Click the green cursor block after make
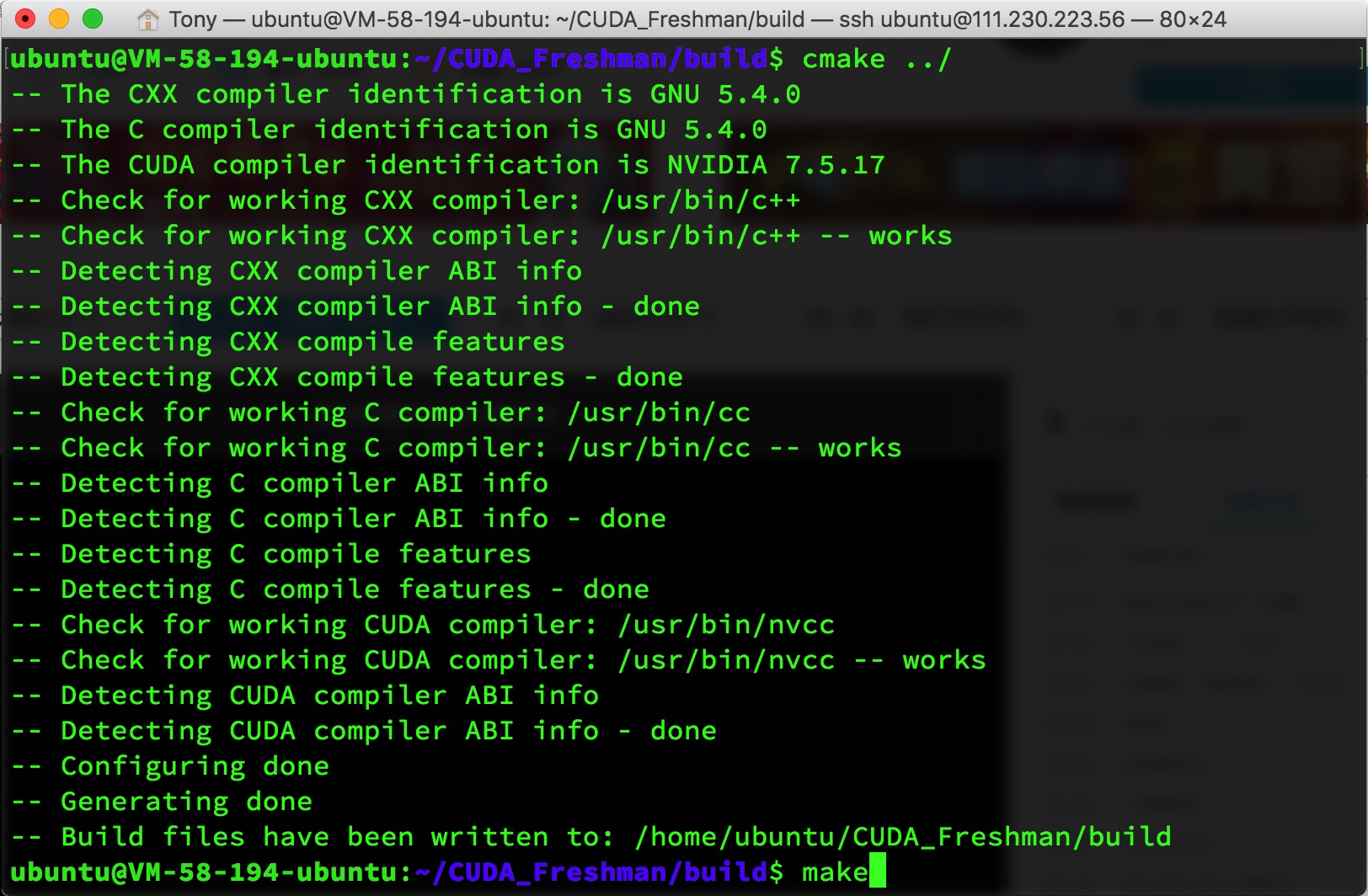This screenshot has width=1368, height=896. 877,872
